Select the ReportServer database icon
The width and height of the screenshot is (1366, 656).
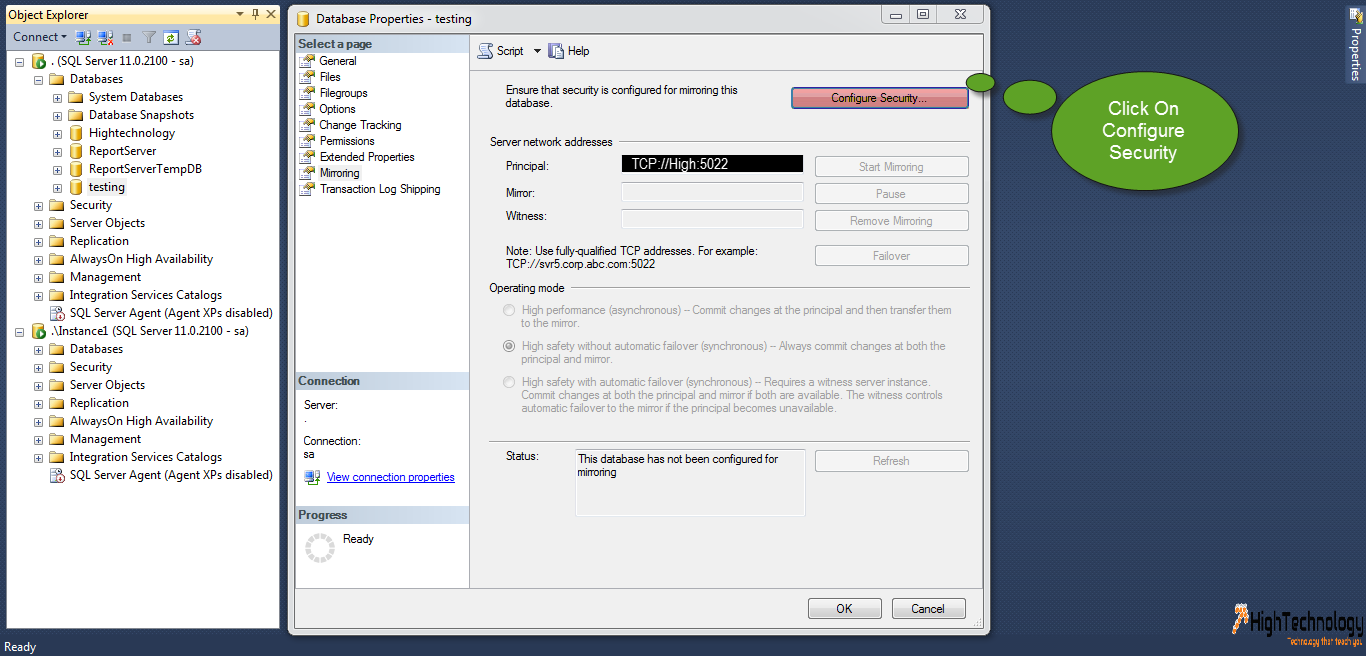click(76, 151)
